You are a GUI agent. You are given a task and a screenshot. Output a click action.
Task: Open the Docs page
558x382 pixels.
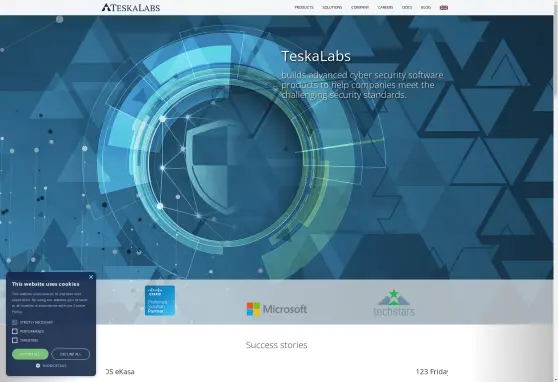[407, 7]
